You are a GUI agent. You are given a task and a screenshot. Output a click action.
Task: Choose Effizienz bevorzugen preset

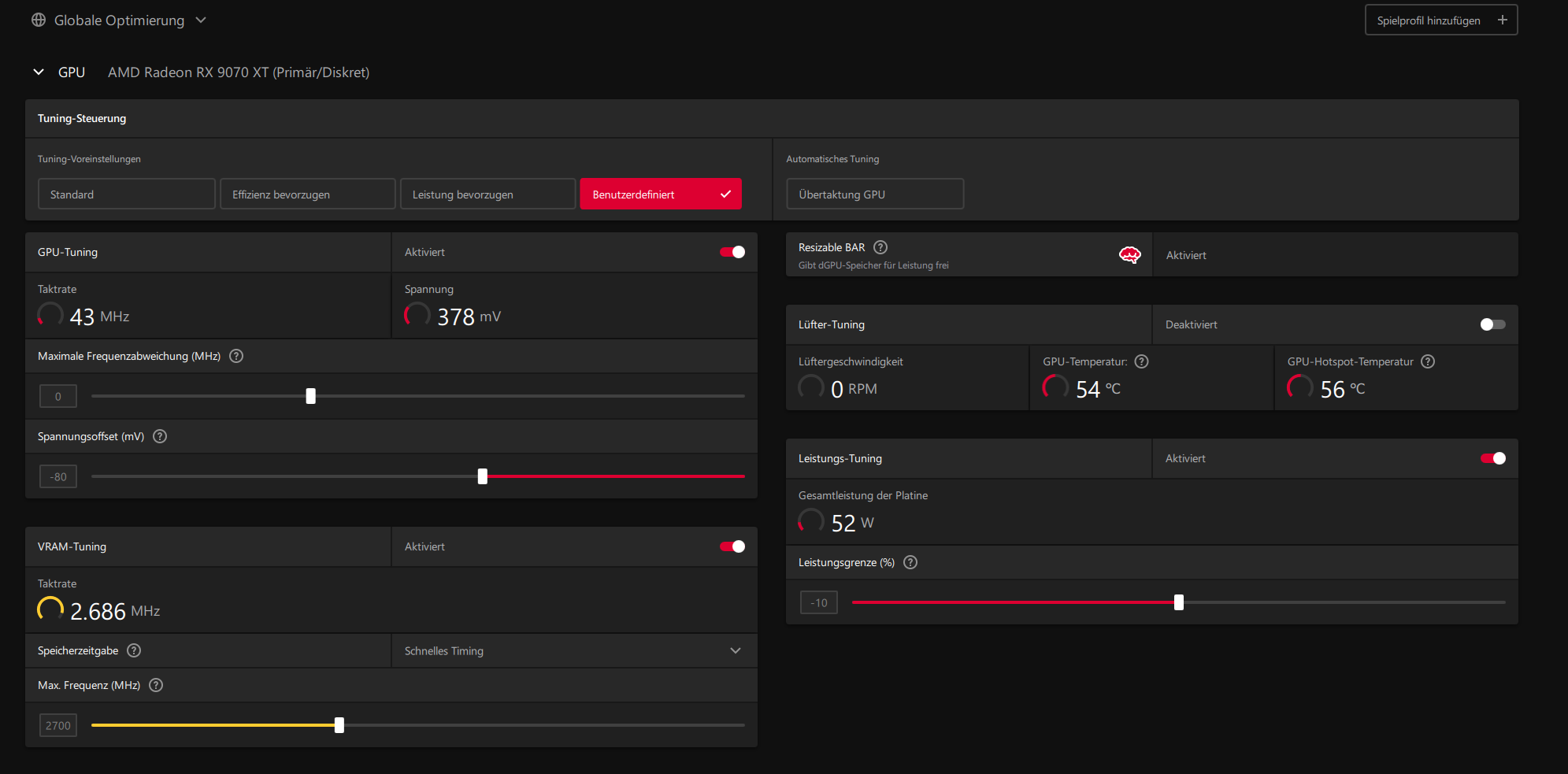coord(307,194)
